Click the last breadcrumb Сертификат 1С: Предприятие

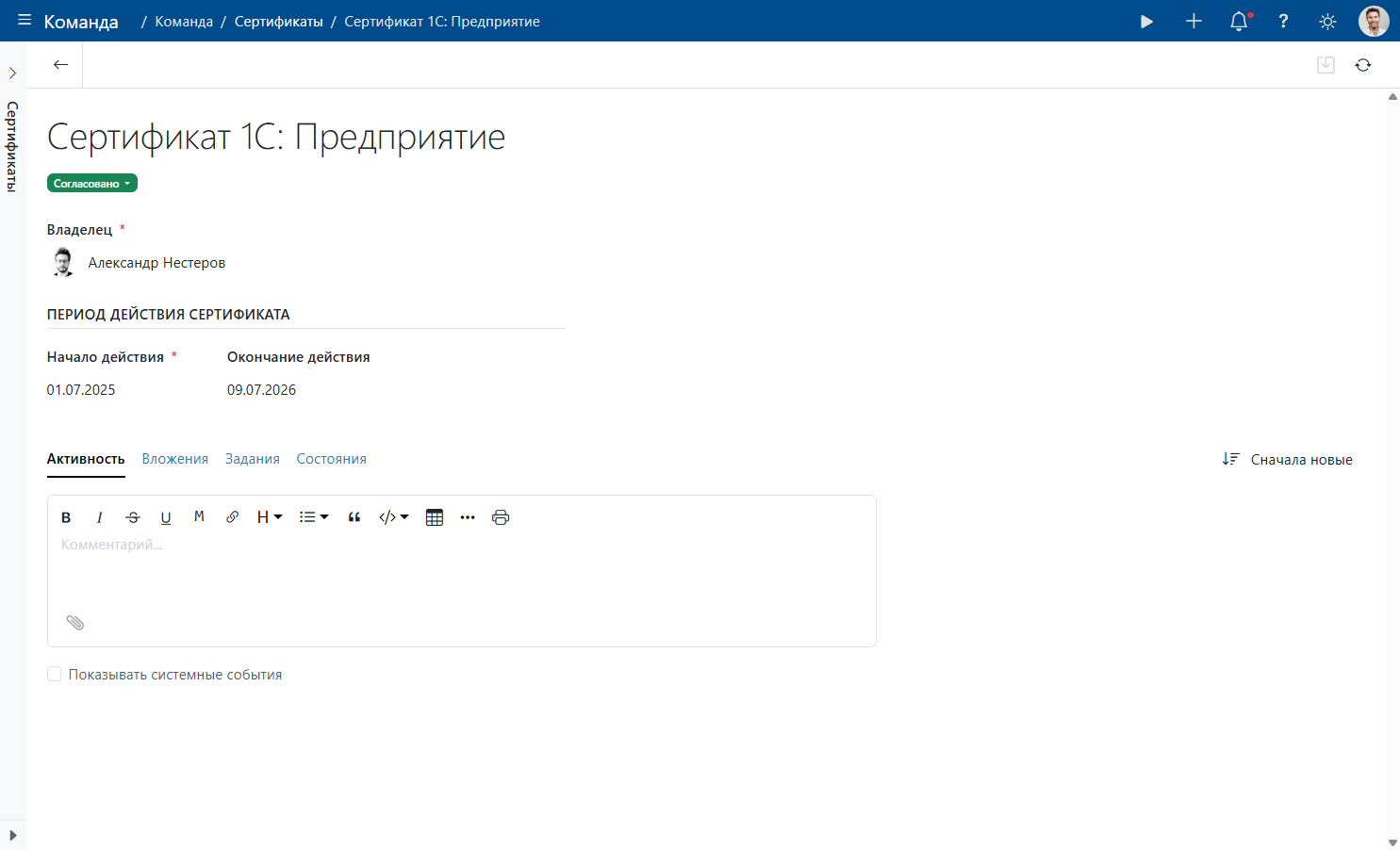442,22
